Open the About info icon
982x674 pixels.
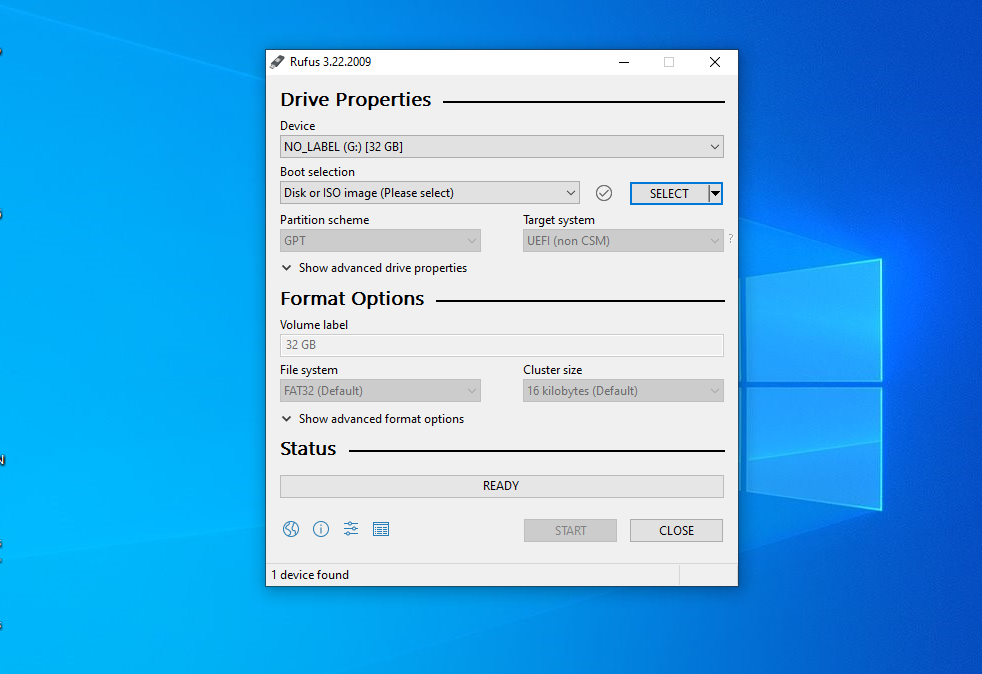pos(321,529)
